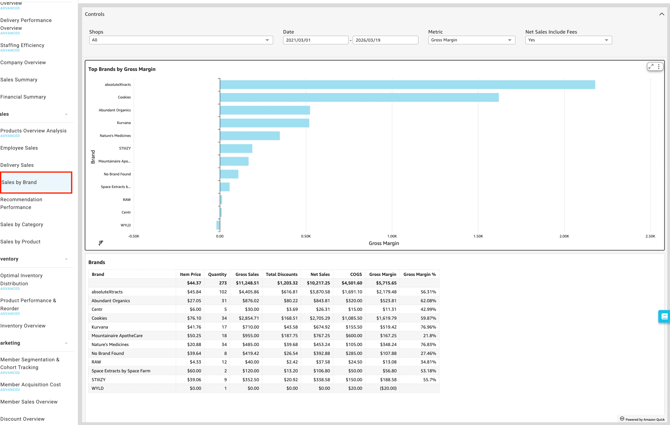
Task: Go to Employee Sales page
Action: 20,148
